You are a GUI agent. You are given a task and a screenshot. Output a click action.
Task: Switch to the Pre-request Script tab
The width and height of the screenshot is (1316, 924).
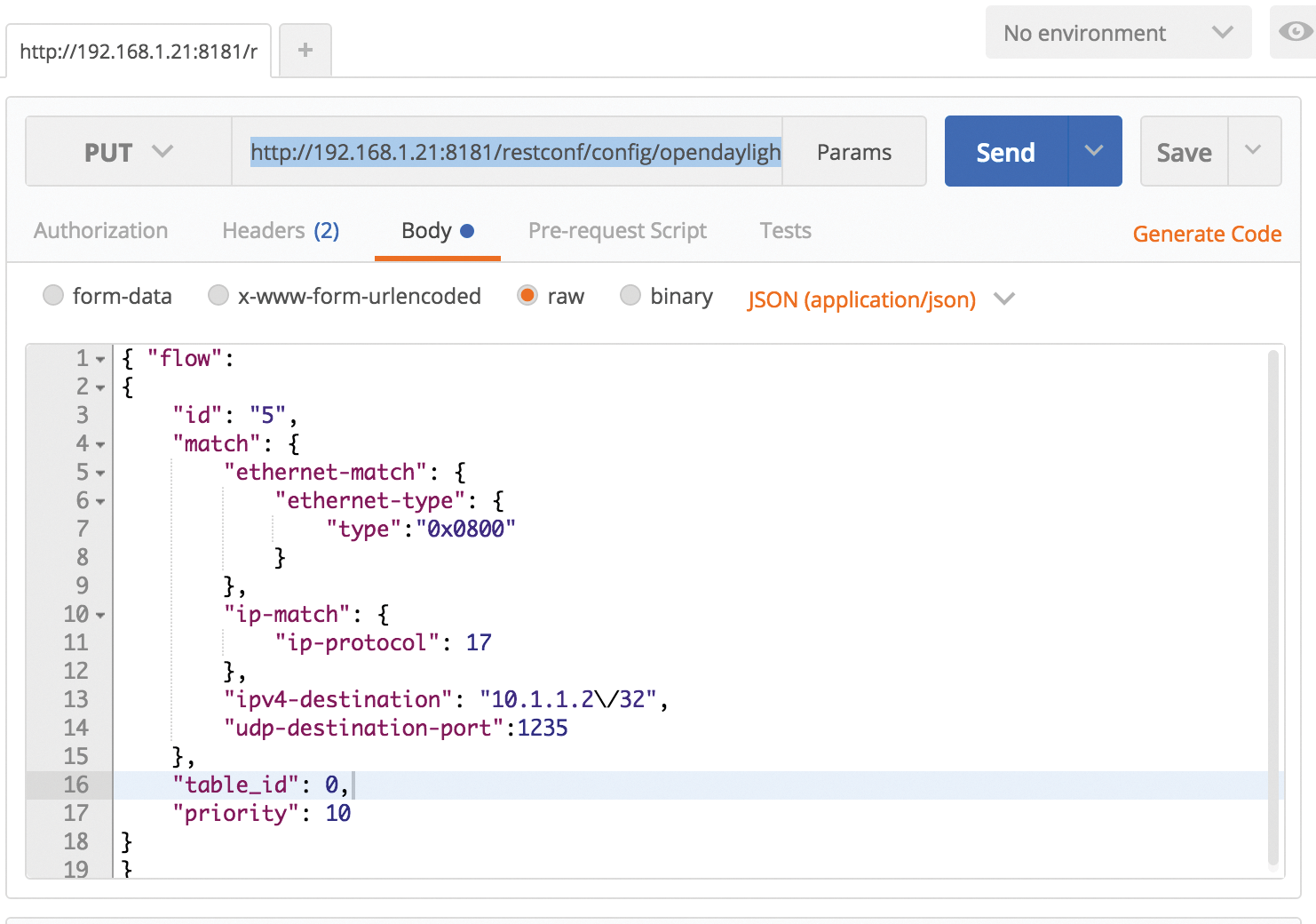pos(617,230)
